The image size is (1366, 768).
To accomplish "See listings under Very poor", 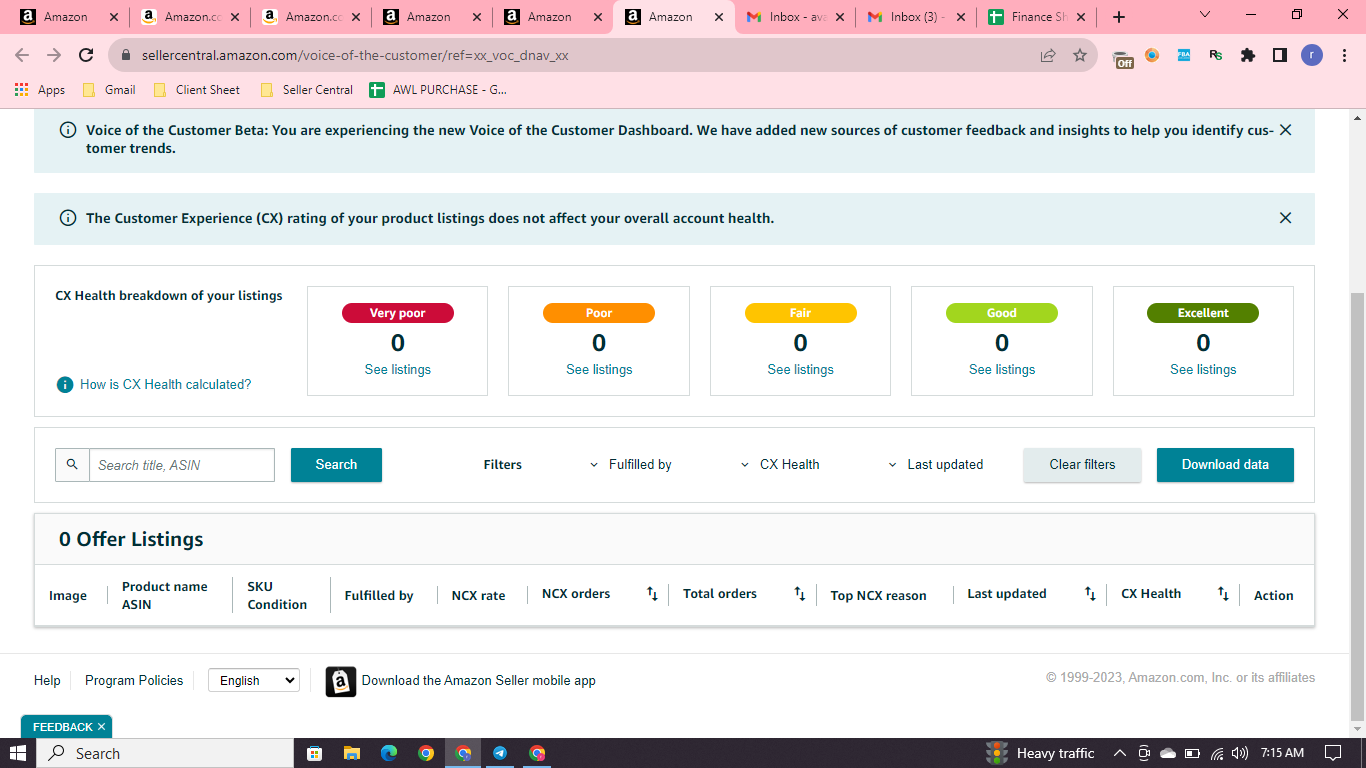I will [x=398, y=370].
